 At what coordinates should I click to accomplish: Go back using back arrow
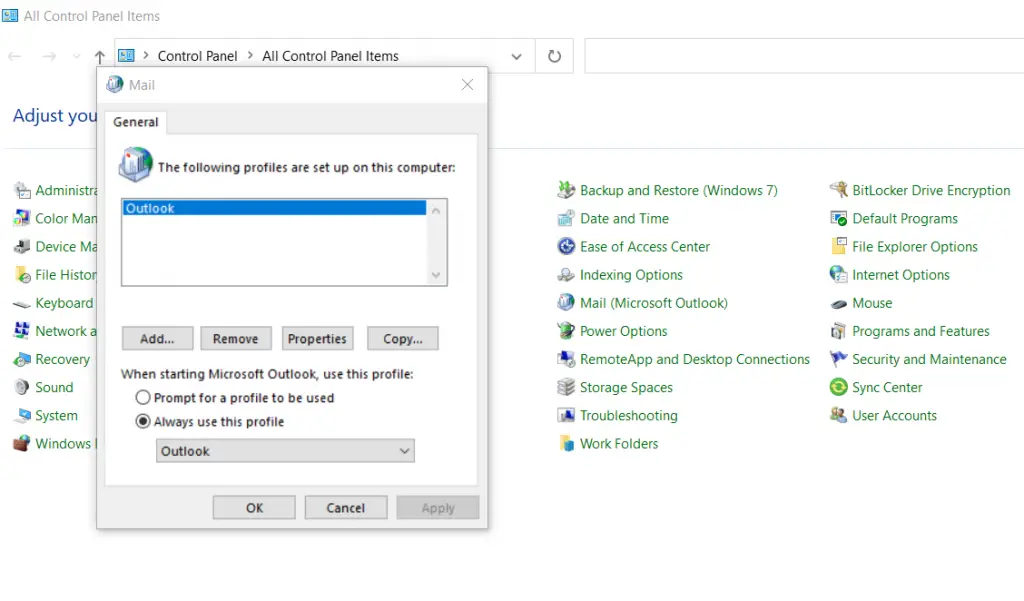tap(14, 57)
